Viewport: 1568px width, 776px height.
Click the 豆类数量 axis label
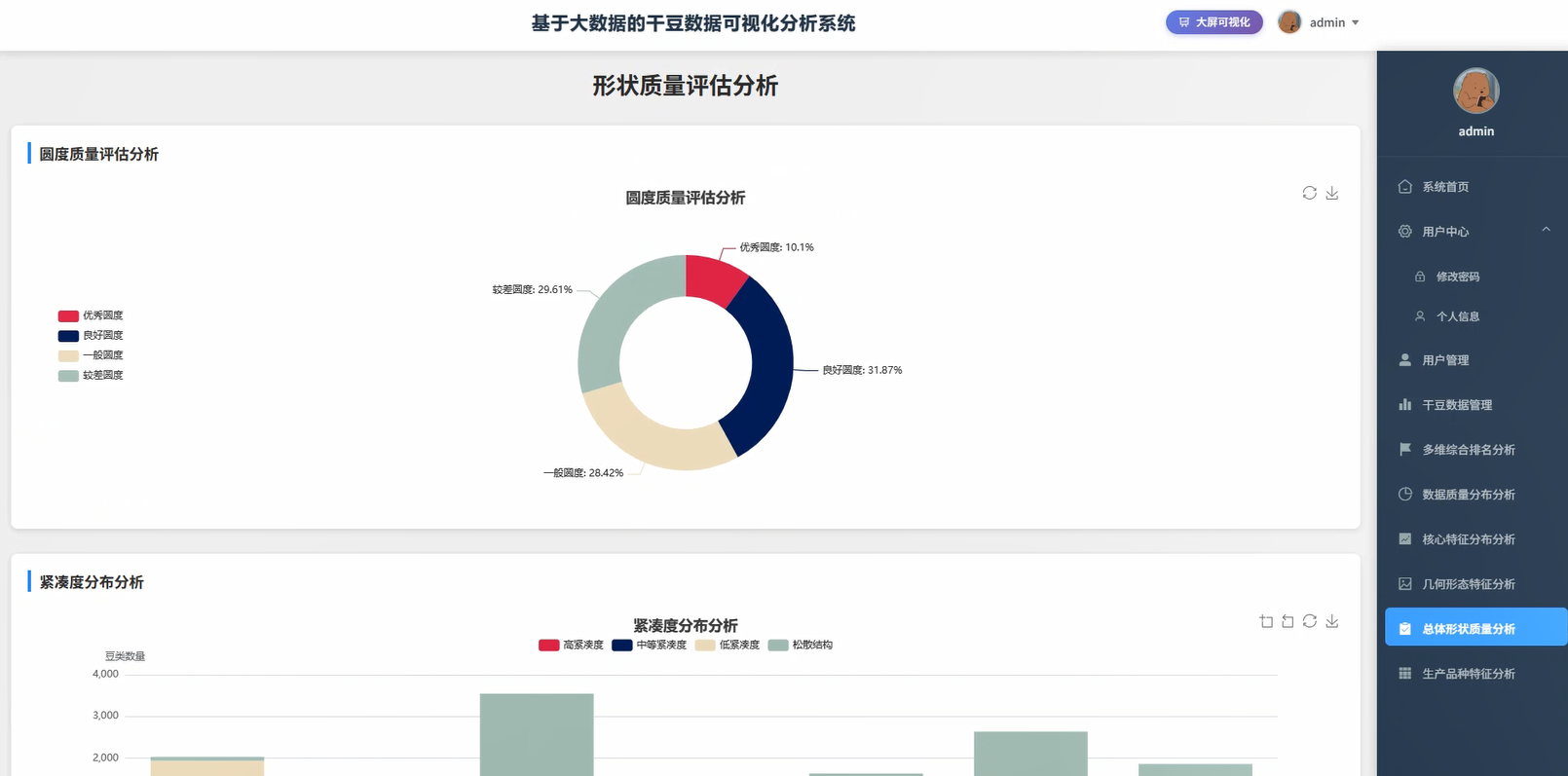pyautogui.click(x=125, y=656)
